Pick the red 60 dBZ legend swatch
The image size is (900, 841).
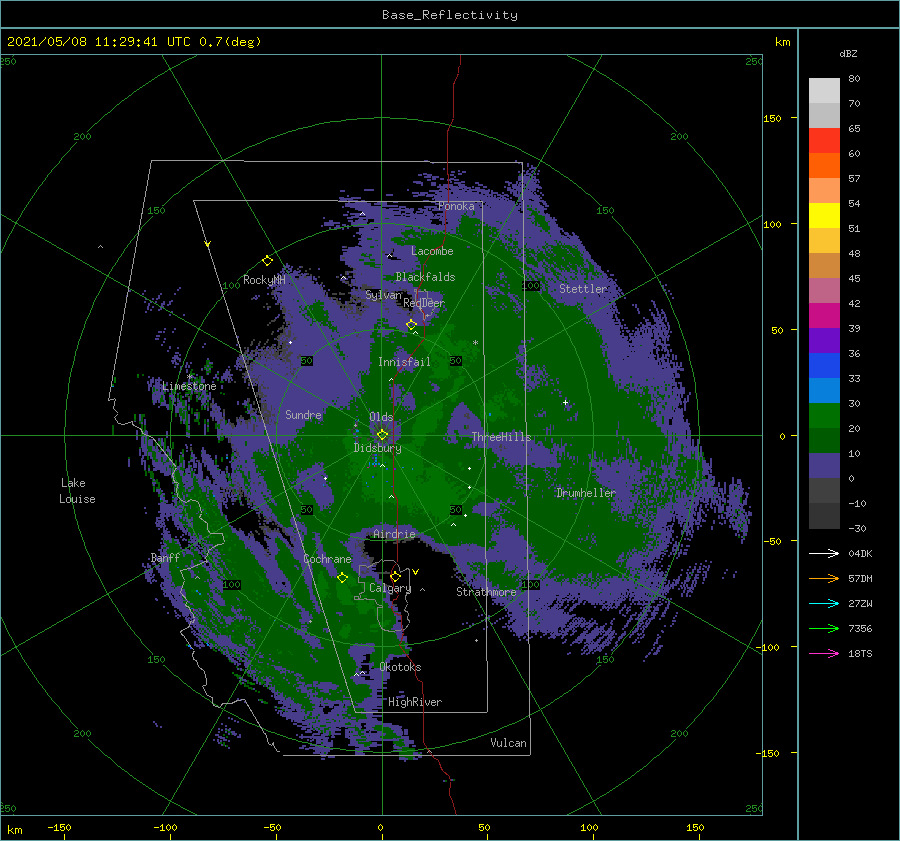tap(824, 141)
